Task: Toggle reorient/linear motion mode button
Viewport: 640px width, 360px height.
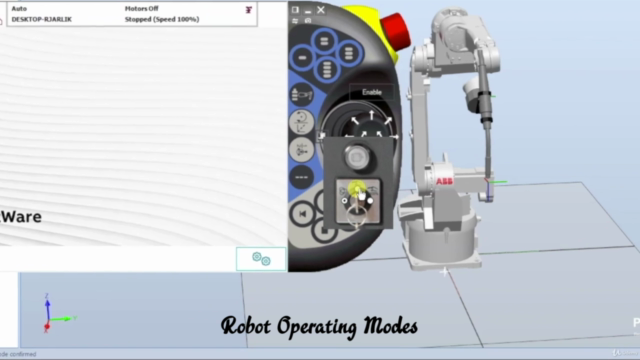Action: (302, 122)
